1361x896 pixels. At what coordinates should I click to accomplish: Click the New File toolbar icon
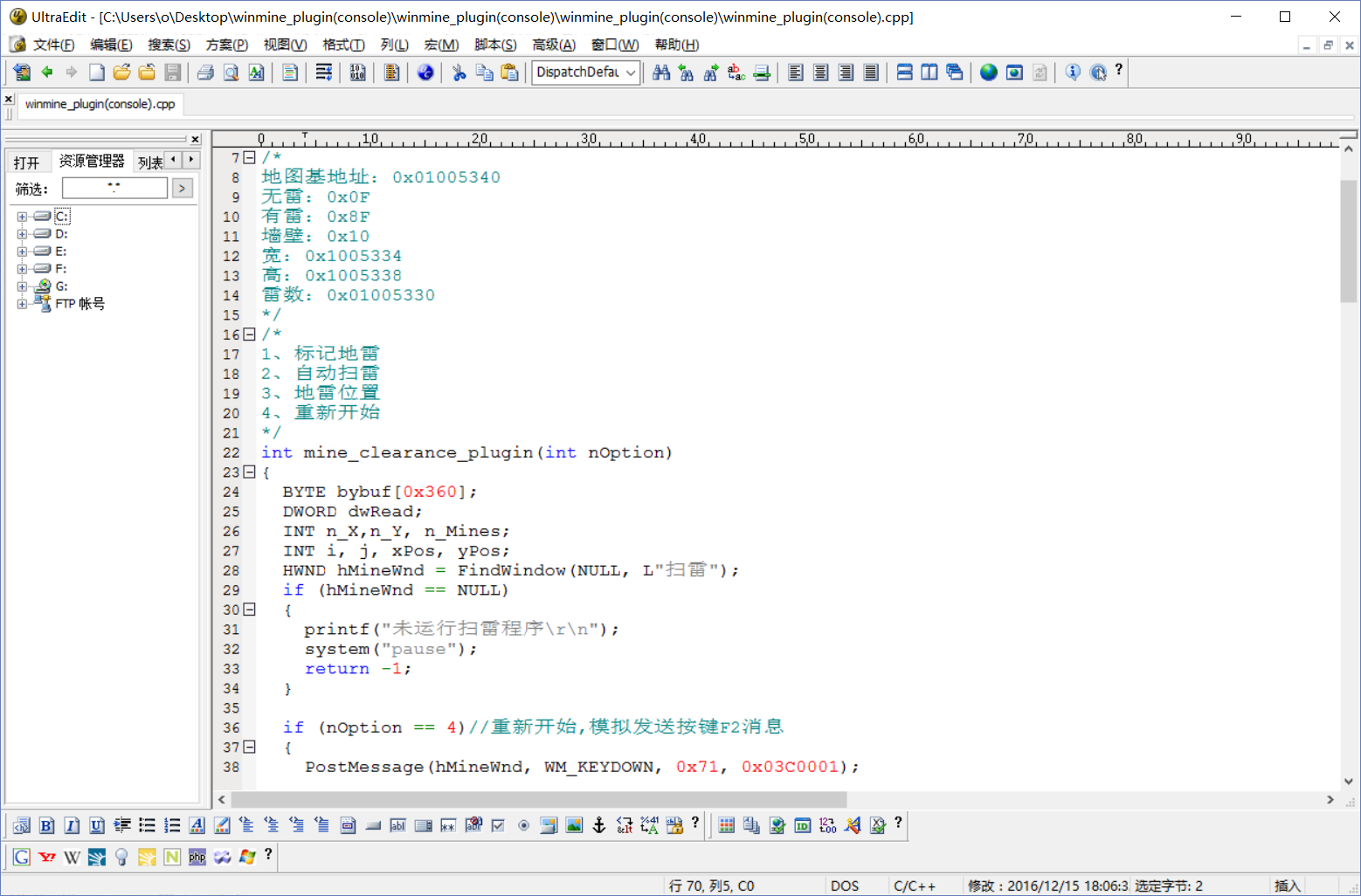pos(97,72)
